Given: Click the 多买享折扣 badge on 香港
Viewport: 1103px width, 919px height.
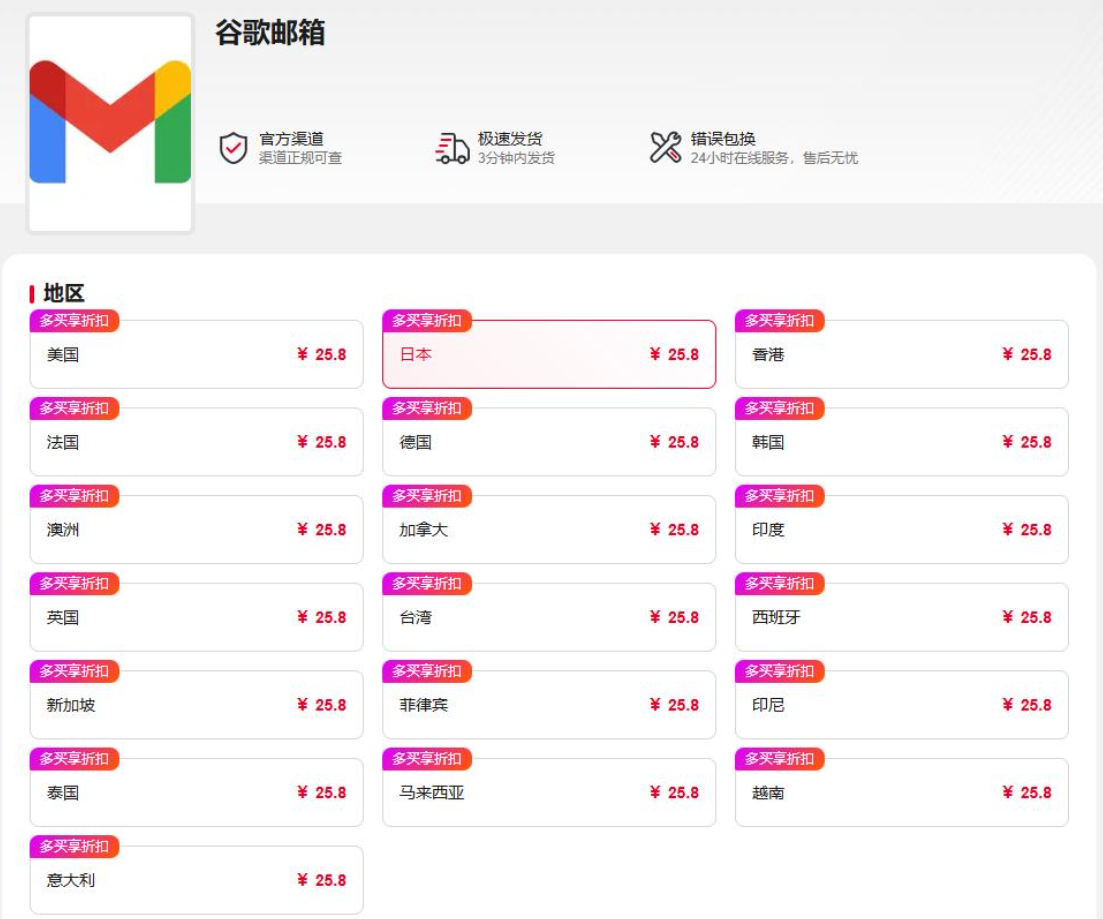Looking at the screenshot, I should coord(779,321).
